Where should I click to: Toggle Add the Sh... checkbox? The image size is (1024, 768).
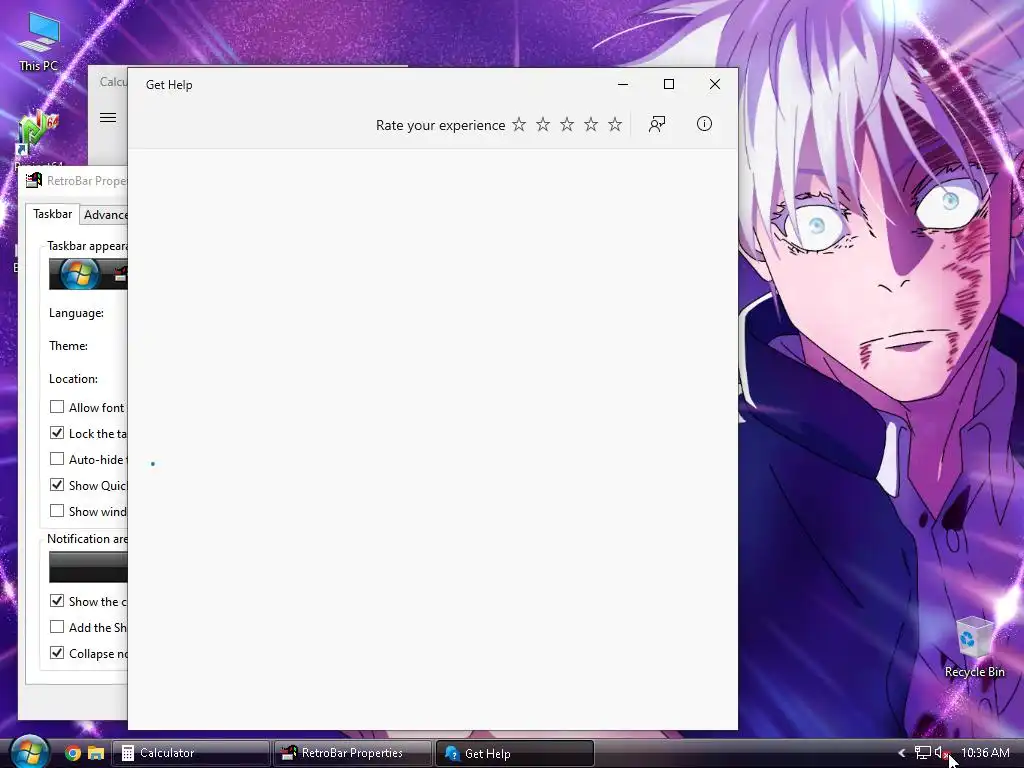click(x=57, y=627)
